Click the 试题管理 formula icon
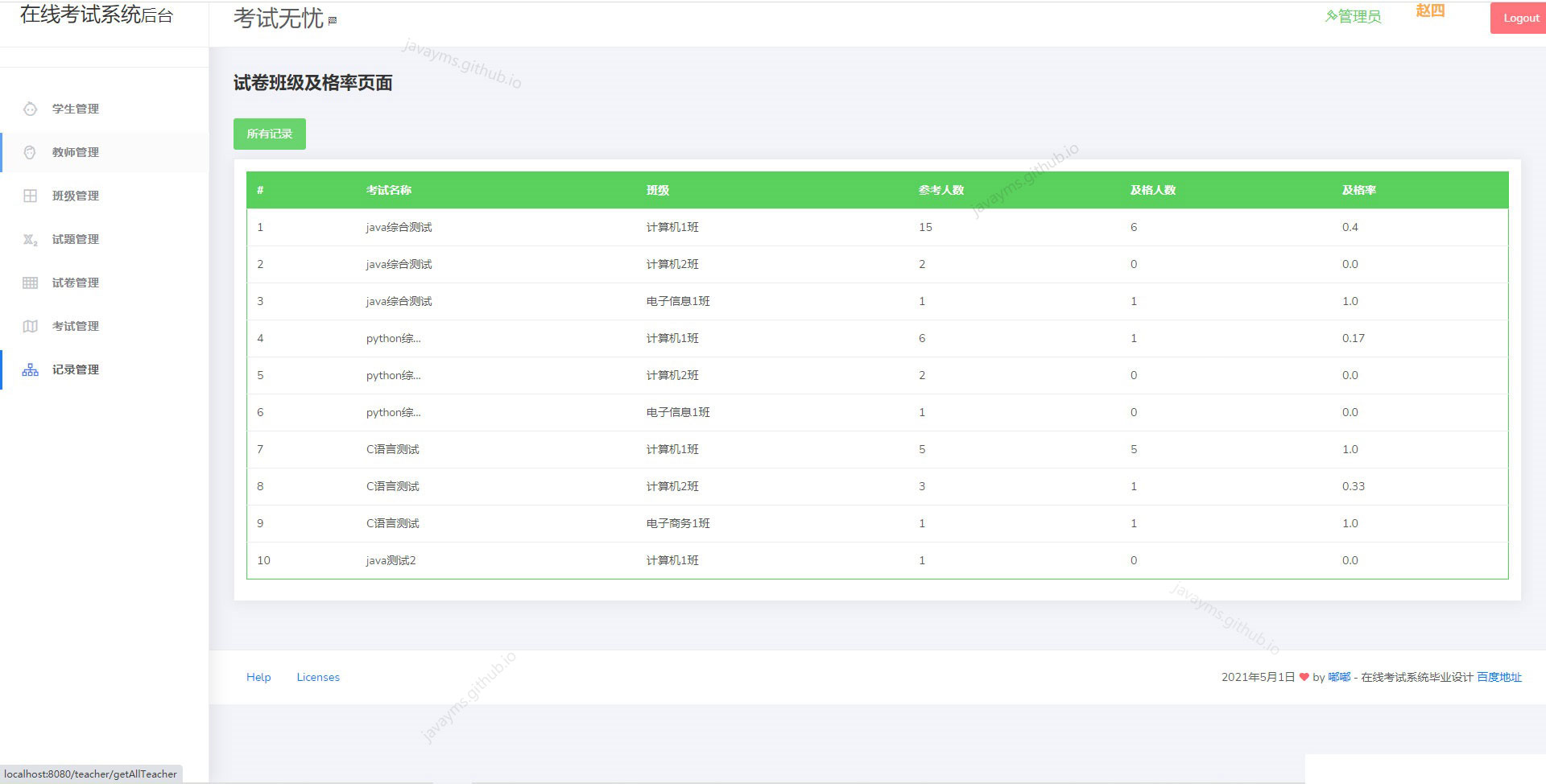The image size is (1546, 784). (31, 239)
